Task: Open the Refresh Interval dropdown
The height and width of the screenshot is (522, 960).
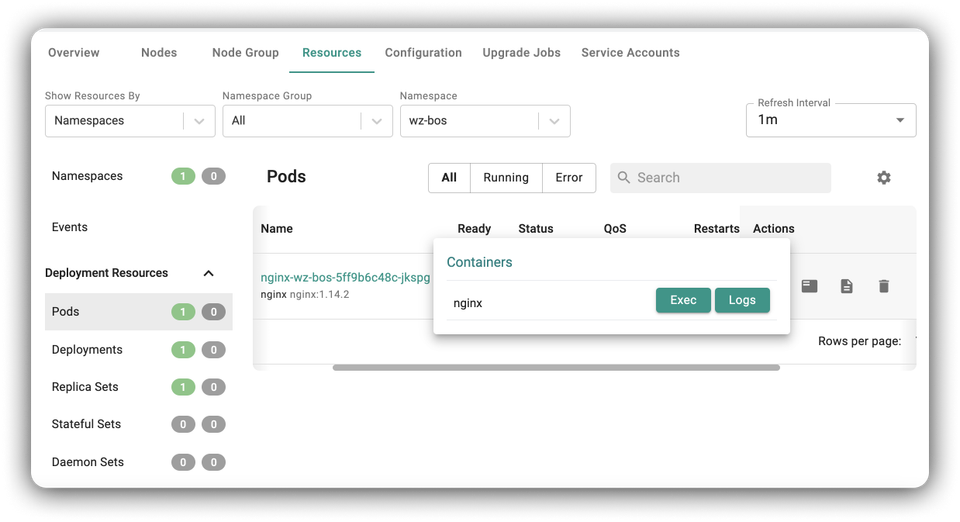Action: click(830, 120)
